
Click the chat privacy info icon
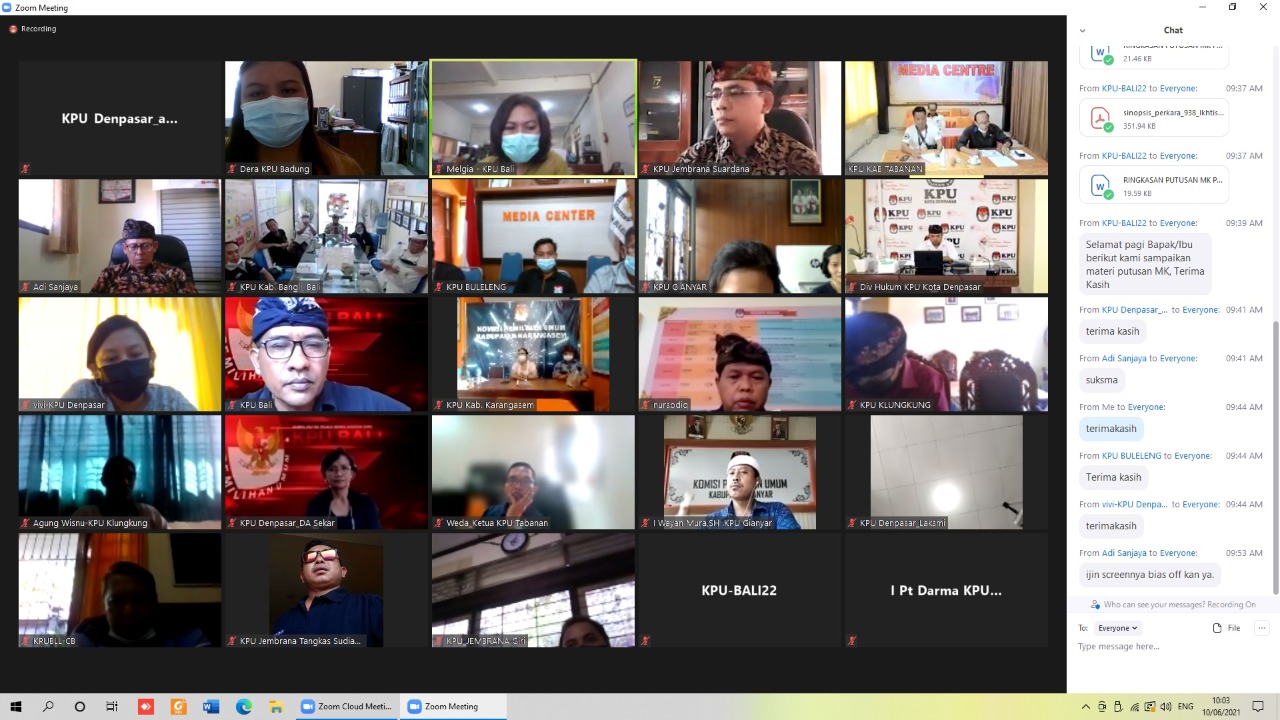1095,605
